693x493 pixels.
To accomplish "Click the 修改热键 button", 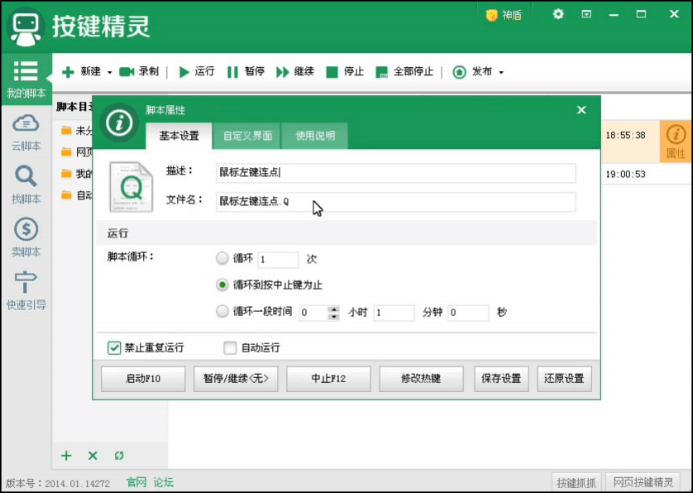I will 421,379.
